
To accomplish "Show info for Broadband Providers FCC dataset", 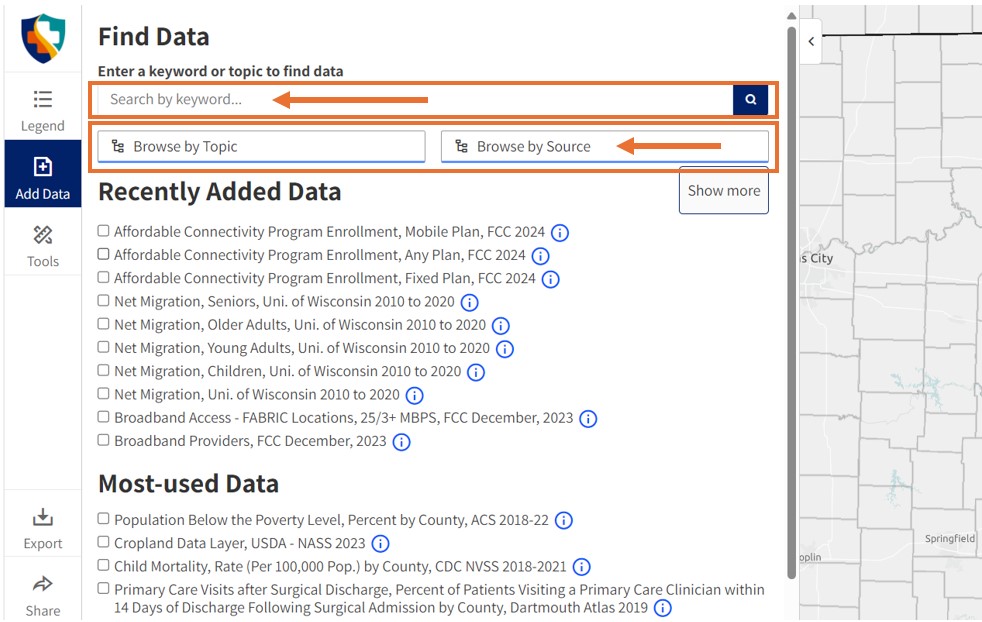I will [x=401, y=442].
